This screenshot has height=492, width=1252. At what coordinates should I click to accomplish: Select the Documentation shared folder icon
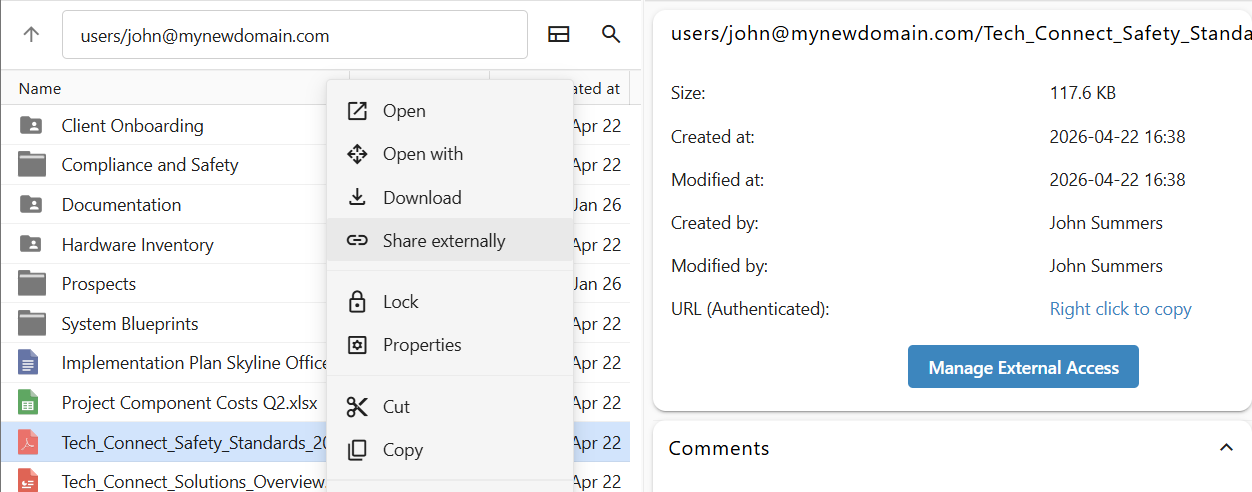tap(32, 205)
